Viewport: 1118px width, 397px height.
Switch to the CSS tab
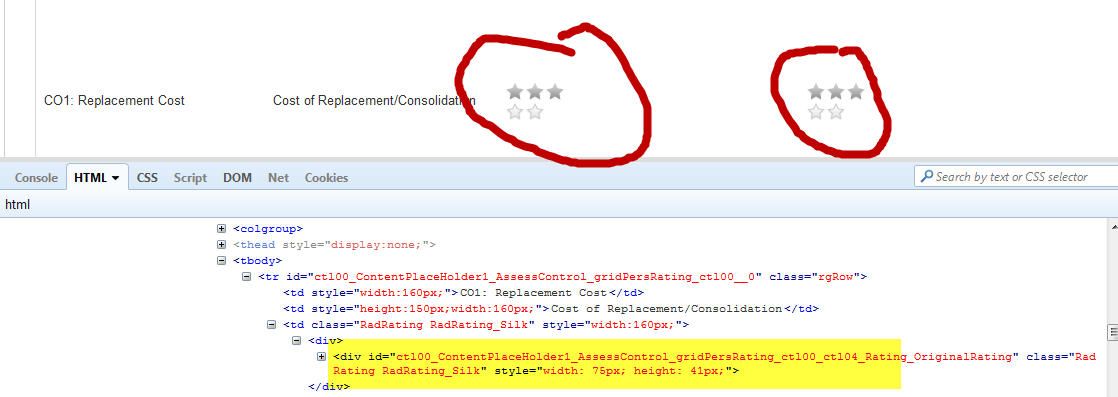(x=147, y=177)
